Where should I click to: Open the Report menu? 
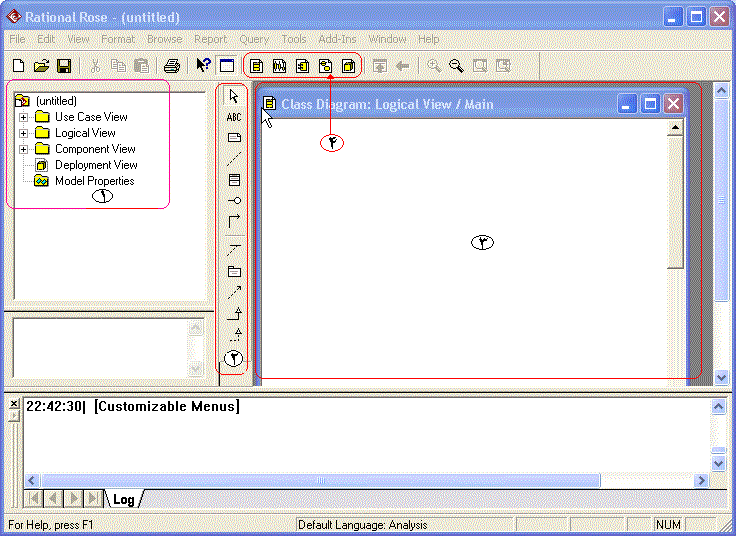click(x=210, y=39)
